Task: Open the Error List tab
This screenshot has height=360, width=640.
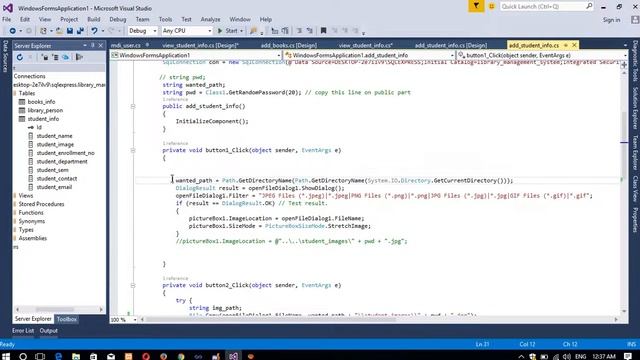Action: (x=23, y=331)
